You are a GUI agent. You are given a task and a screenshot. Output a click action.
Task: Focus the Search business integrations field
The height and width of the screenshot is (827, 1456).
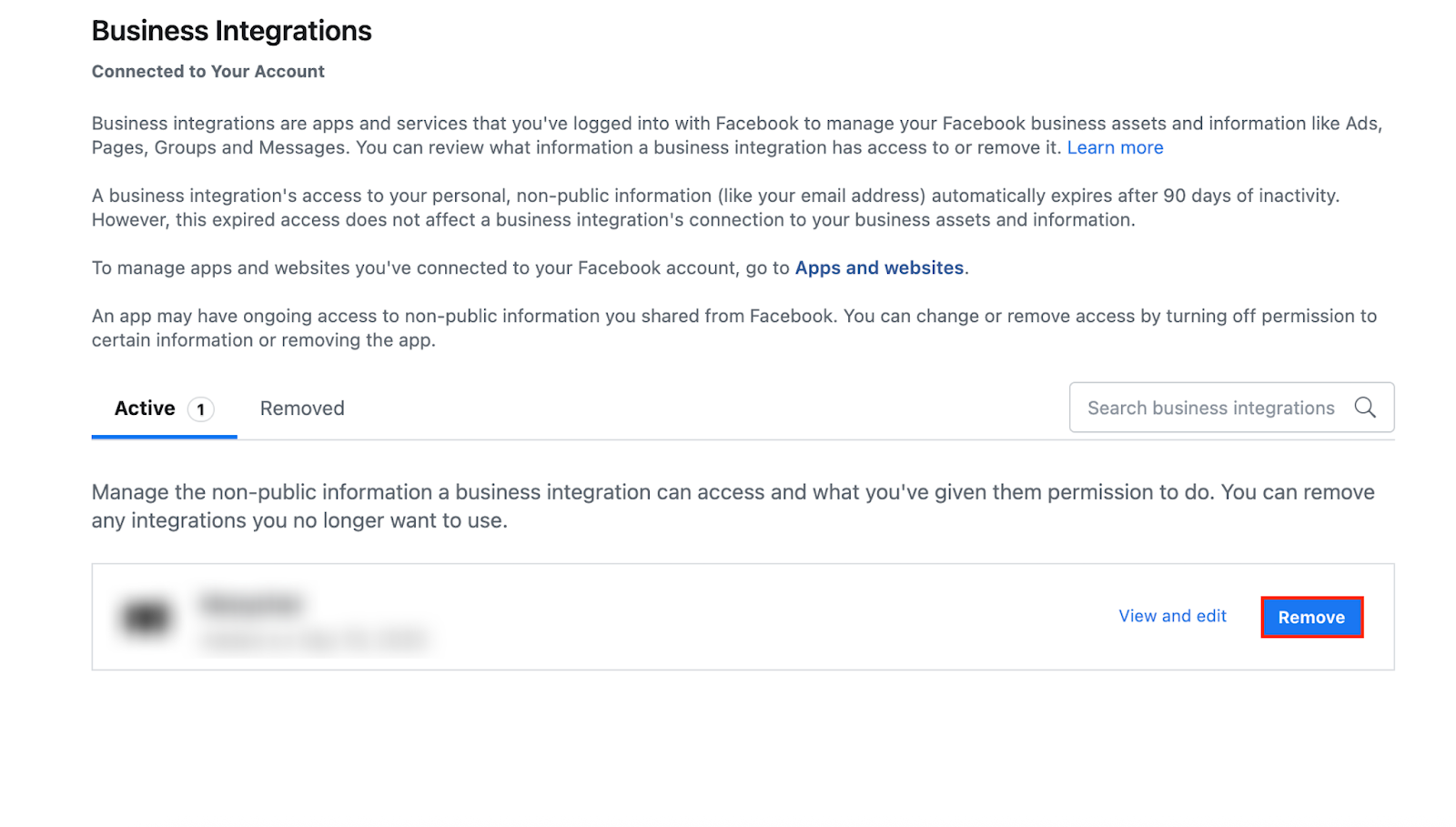coord(1210,408)
